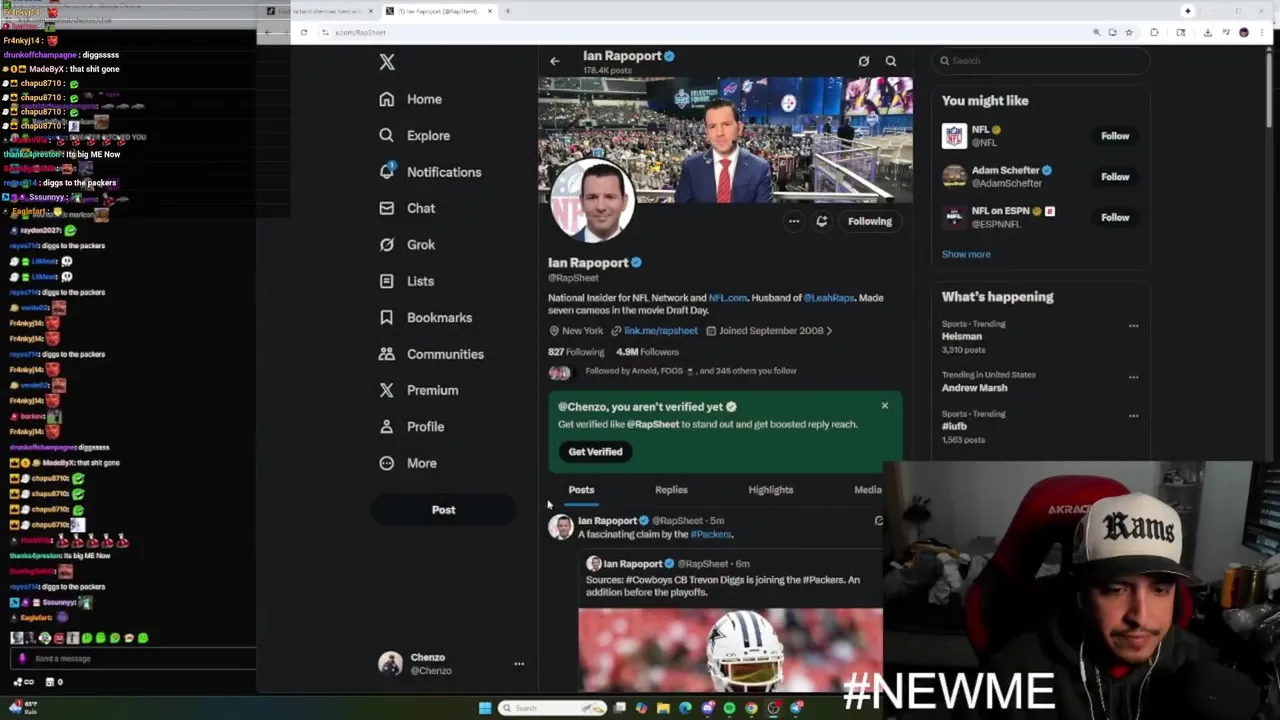Open the Trevon Diggs post image
The width and height of the screenshot is (1280, 720).
730,649
